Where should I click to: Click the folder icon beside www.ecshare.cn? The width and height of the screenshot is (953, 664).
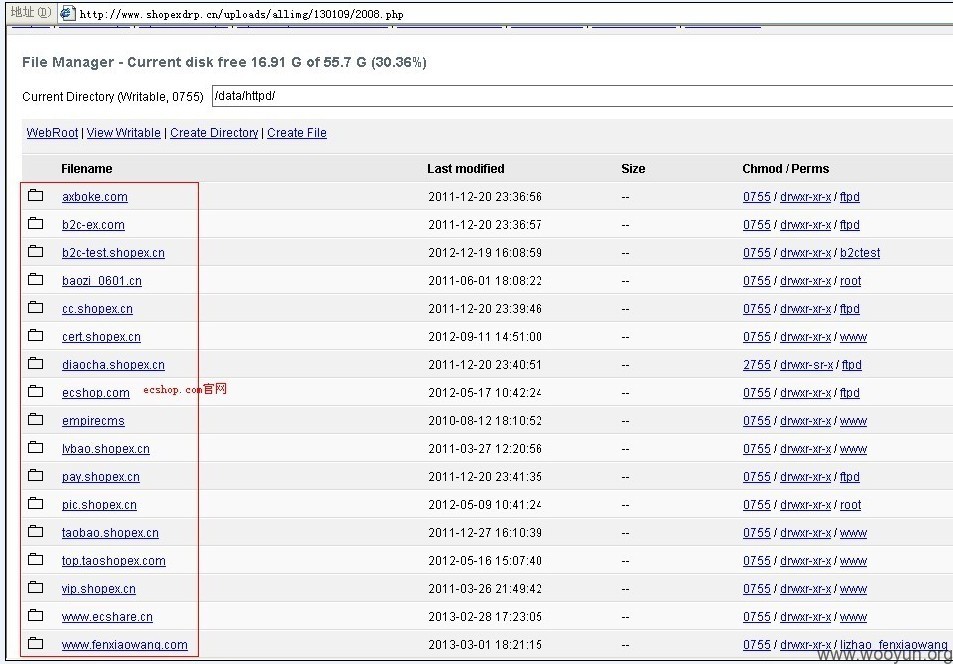pyautogui.click(x=36, y=615)
